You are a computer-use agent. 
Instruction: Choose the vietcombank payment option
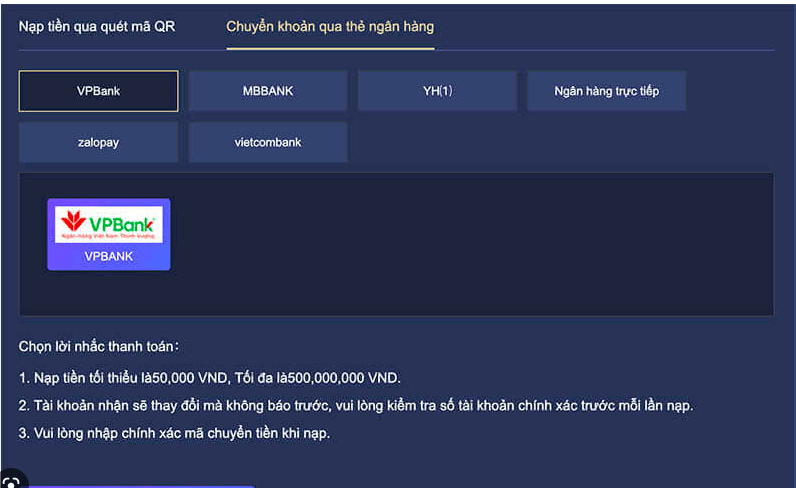(268, 142)
